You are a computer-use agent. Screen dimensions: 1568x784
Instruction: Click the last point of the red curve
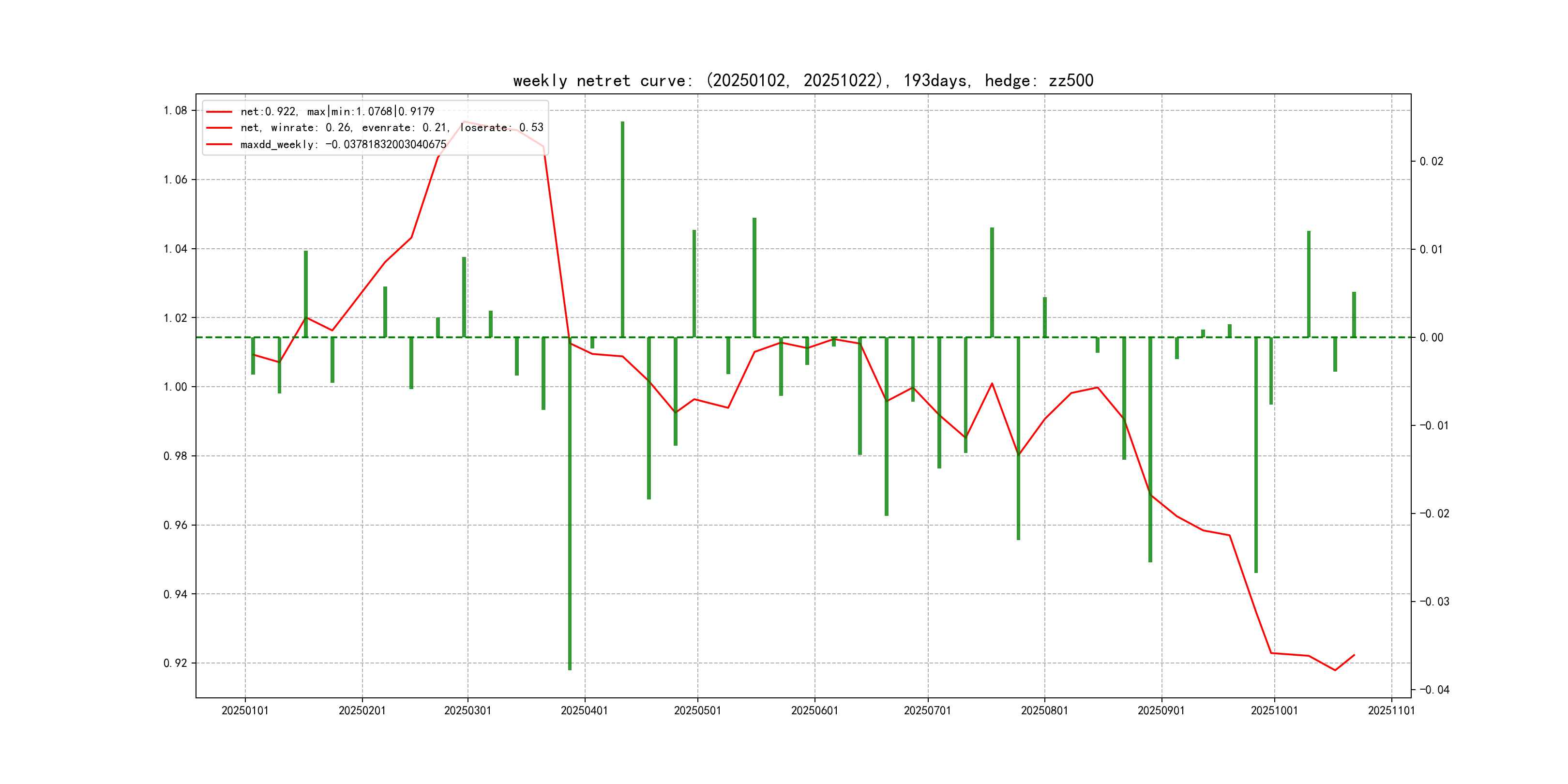[x=1355, y=655]
